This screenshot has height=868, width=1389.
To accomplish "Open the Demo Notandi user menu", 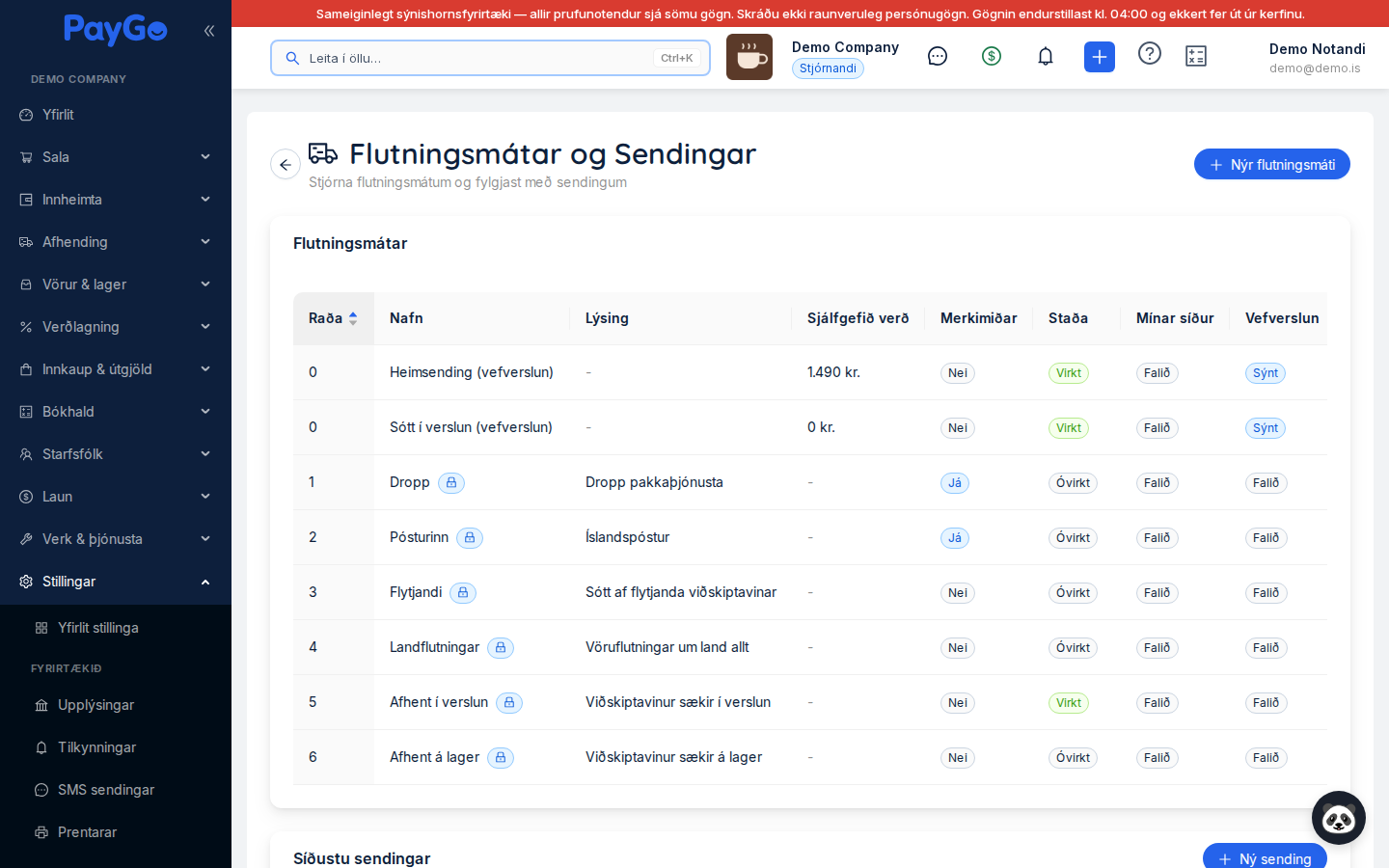I will [1317, 57].
